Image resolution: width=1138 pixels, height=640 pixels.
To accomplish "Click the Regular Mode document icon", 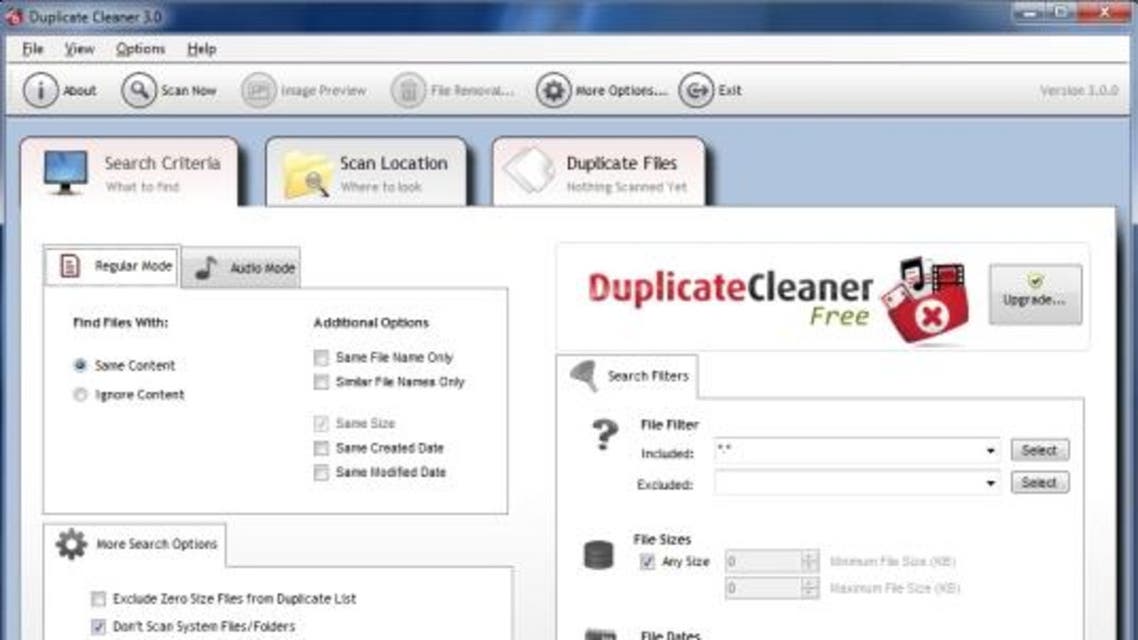I will tap(70, 266).
